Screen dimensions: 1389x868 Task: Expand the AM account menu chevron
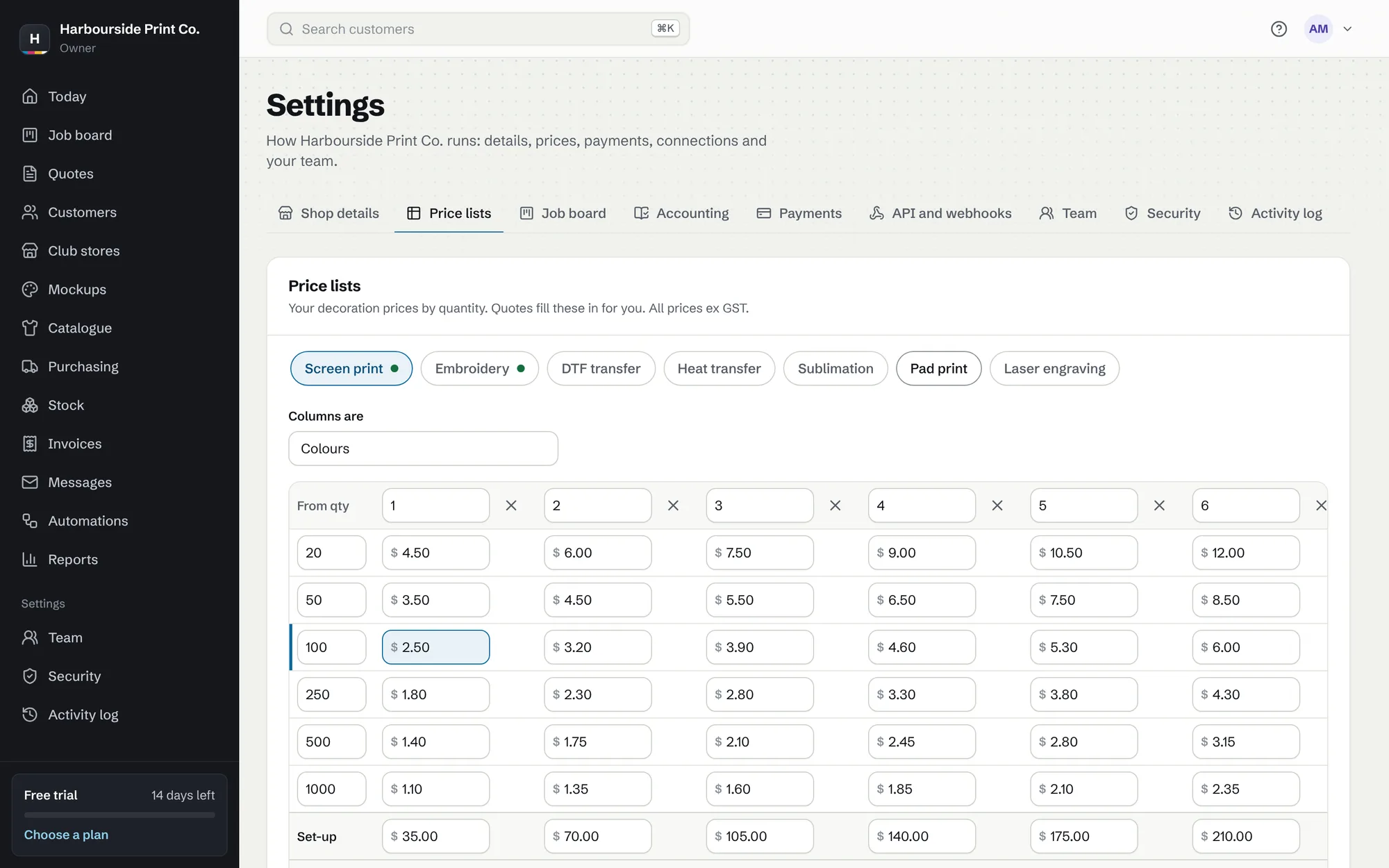point(1347,28)
